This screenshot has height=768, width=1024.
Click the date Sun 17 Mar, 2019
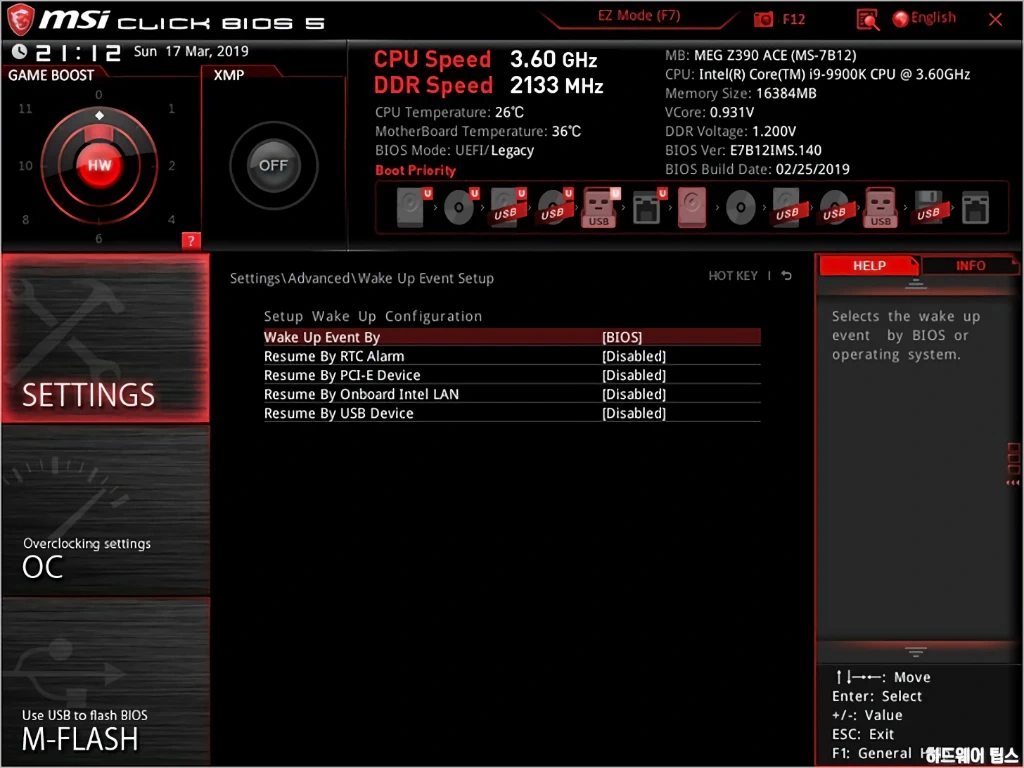pos(191,51)
